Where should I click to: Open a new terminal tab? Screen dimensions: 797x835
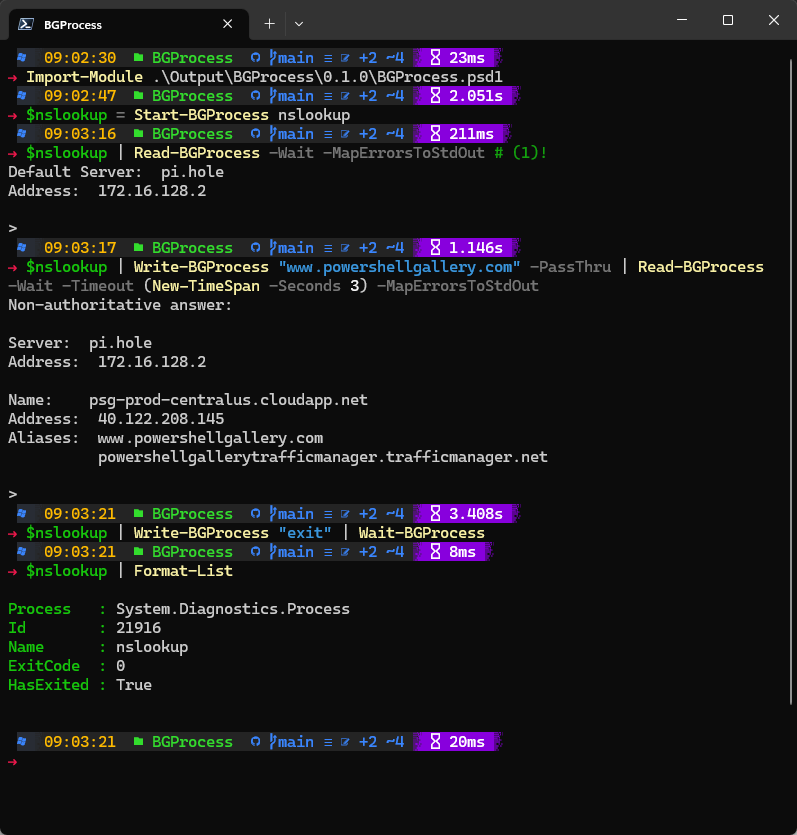269,24
